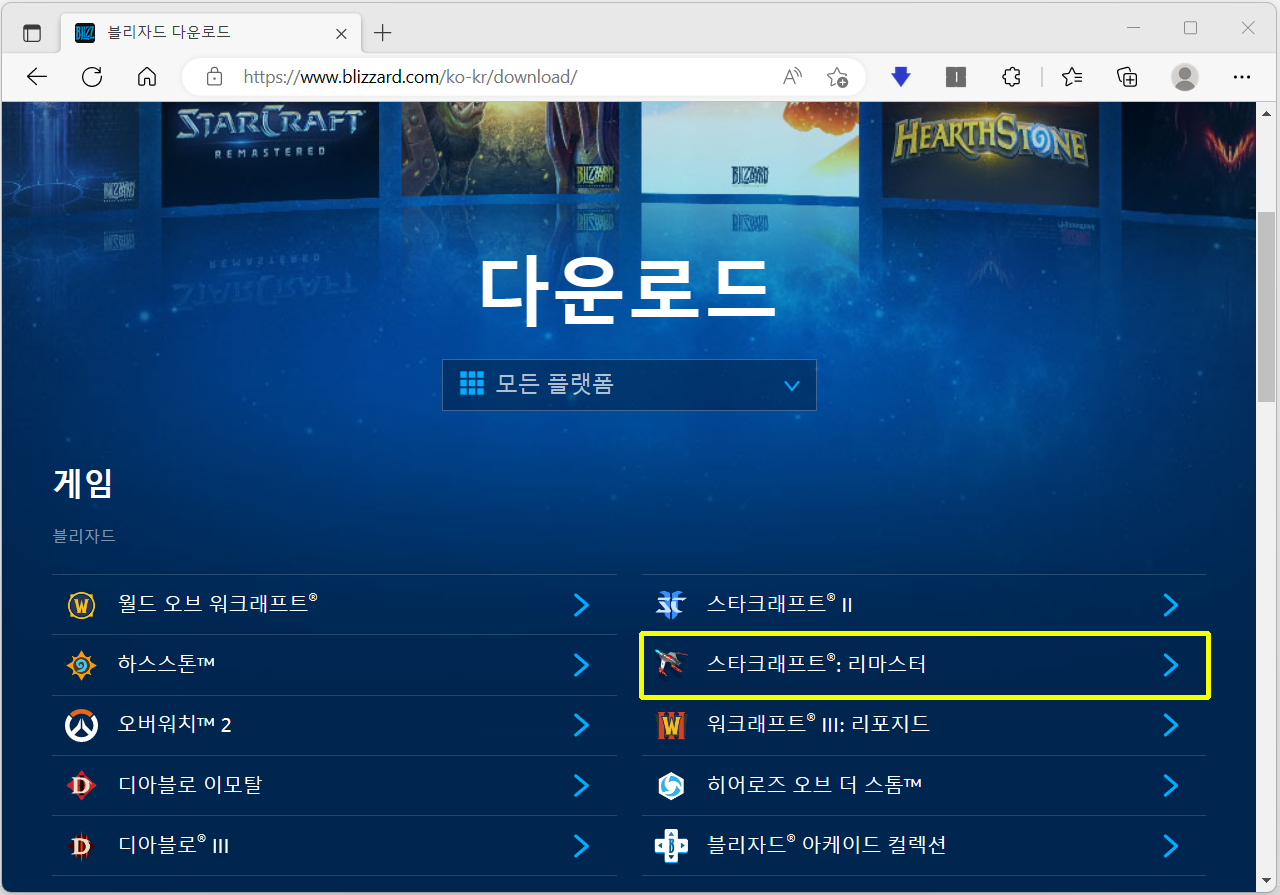1280x895 pixels.
Task: Open 월드 오브 워크래프트 download link
Action: [x=334, y=605]
